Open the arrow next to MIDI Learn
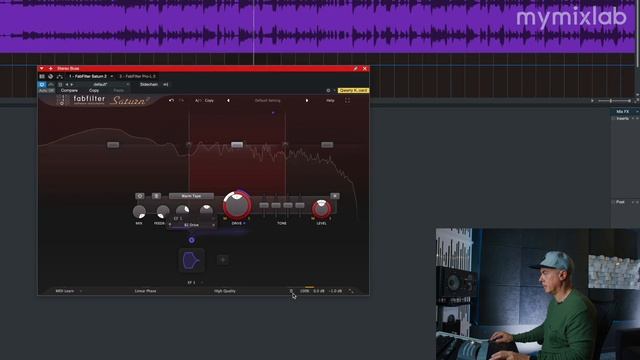The height and width of the screenshot is (360, 640). (x=81, y=291)
